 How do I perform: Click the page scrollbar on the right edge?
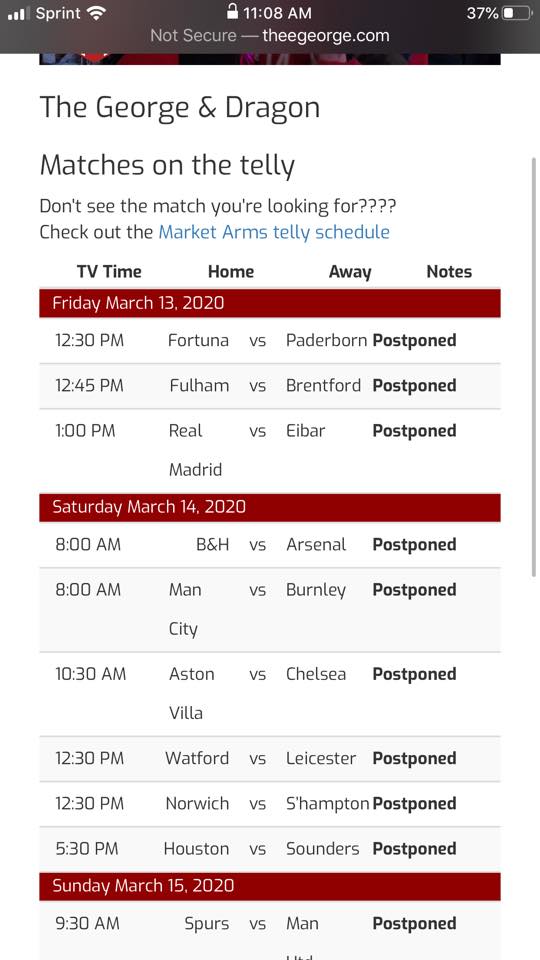(x=534, y=366)
